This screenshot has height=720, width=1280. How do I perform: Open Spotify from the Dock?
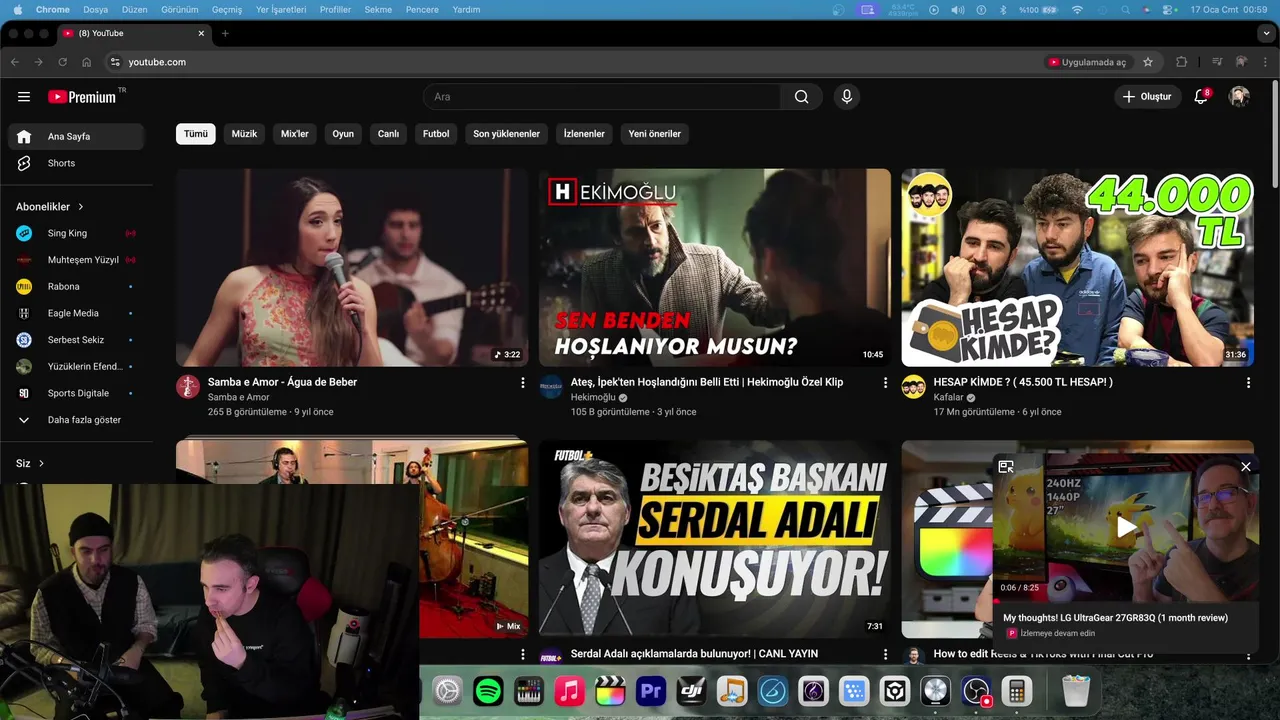[x=488, y=691]
